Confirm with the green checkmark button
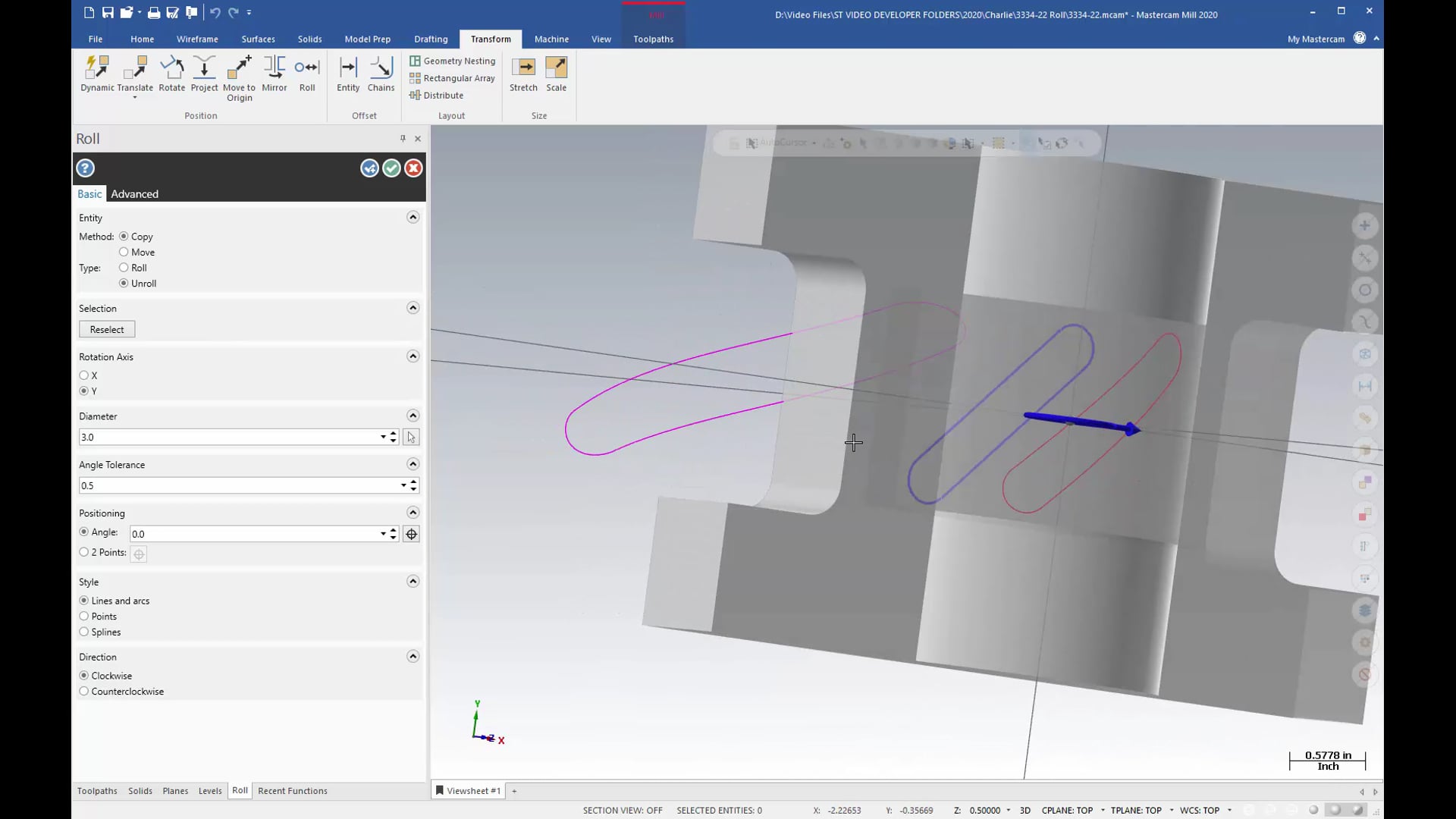This screenshot has height=819, width=1456. (x=390, y=168)
